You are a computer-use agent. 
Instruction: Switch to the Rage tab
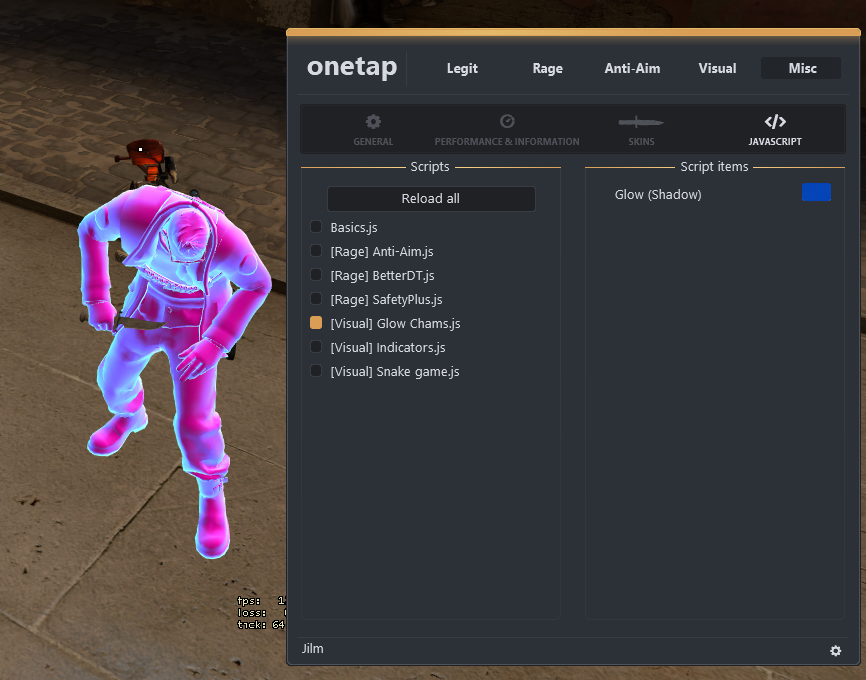click(x=547, y=68)
